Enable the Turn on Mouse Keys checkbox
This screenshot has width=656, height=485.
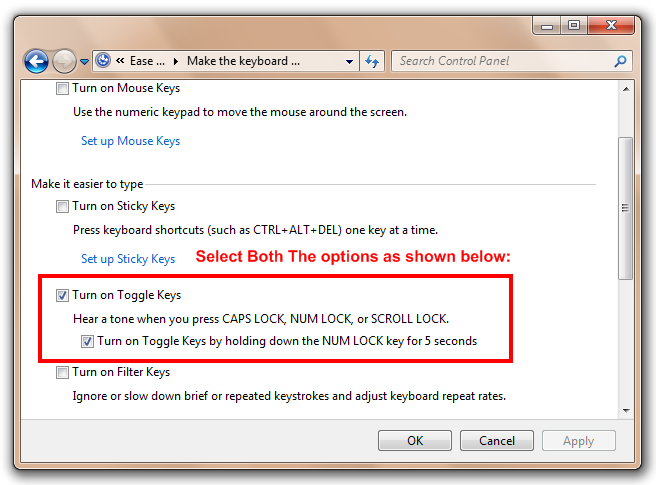pos(63,88)
